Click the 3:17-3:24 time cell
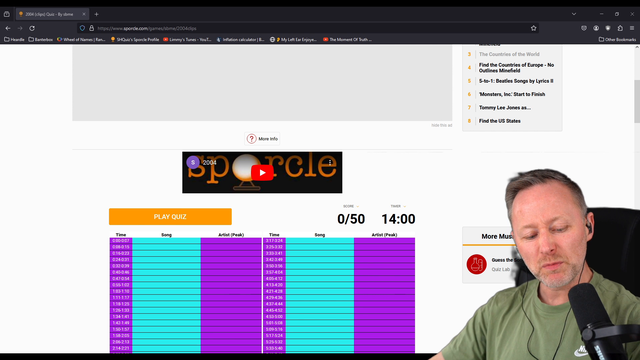 (274, 241)
